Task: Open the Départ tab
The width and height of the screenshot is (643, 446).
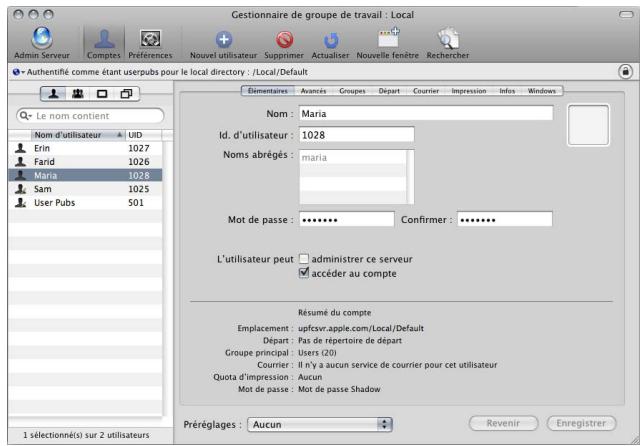Action: click(389, 91)
